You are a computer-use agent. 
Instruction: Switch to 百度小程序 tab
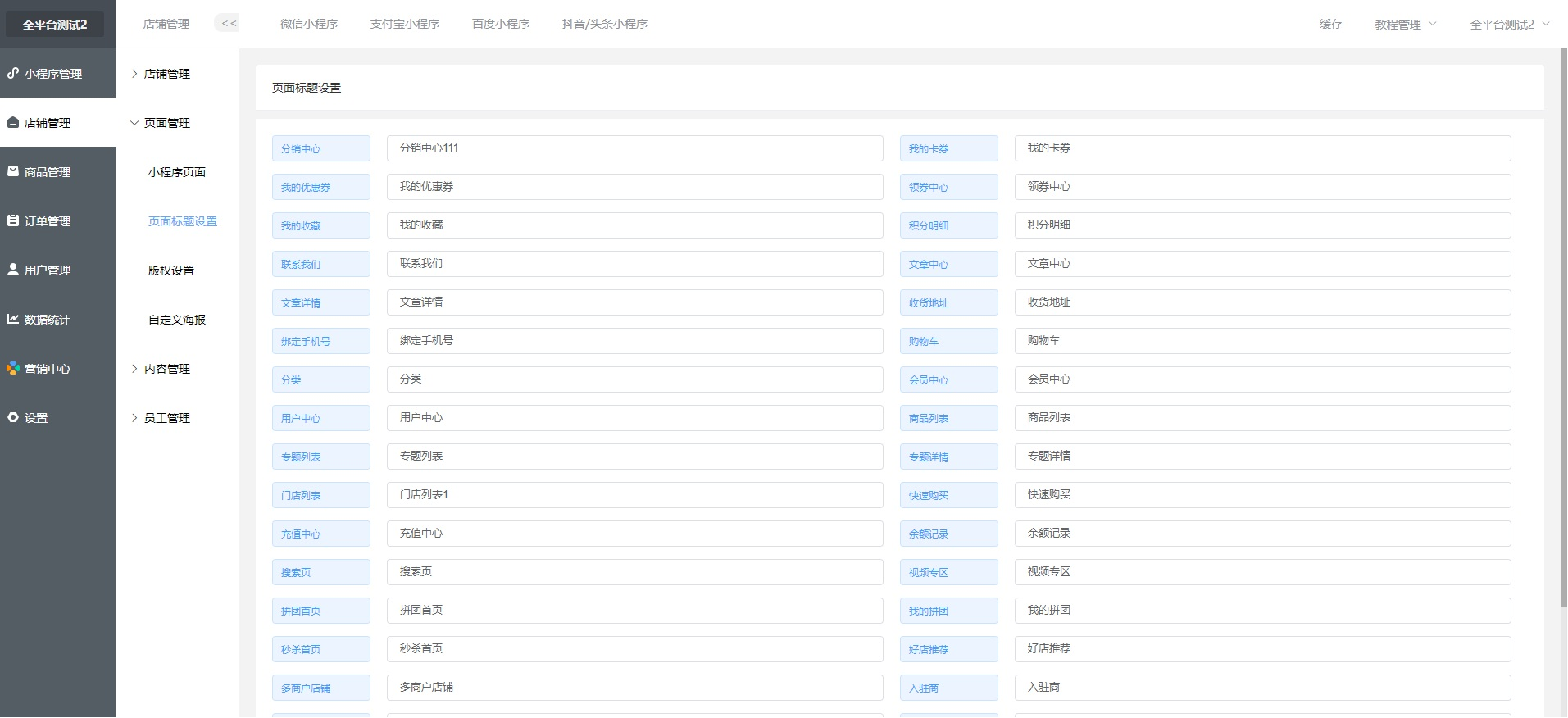(501, 24)
